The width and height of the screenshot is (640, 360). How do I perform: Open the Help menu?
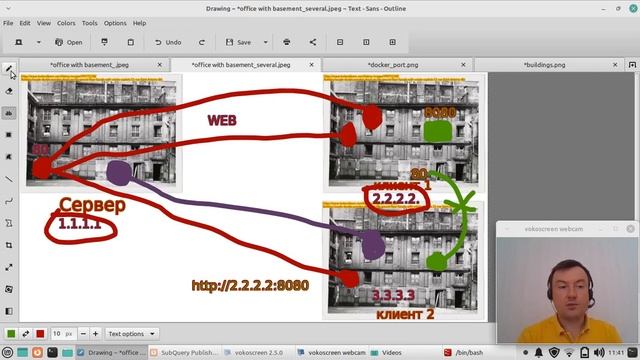(139, 23)
